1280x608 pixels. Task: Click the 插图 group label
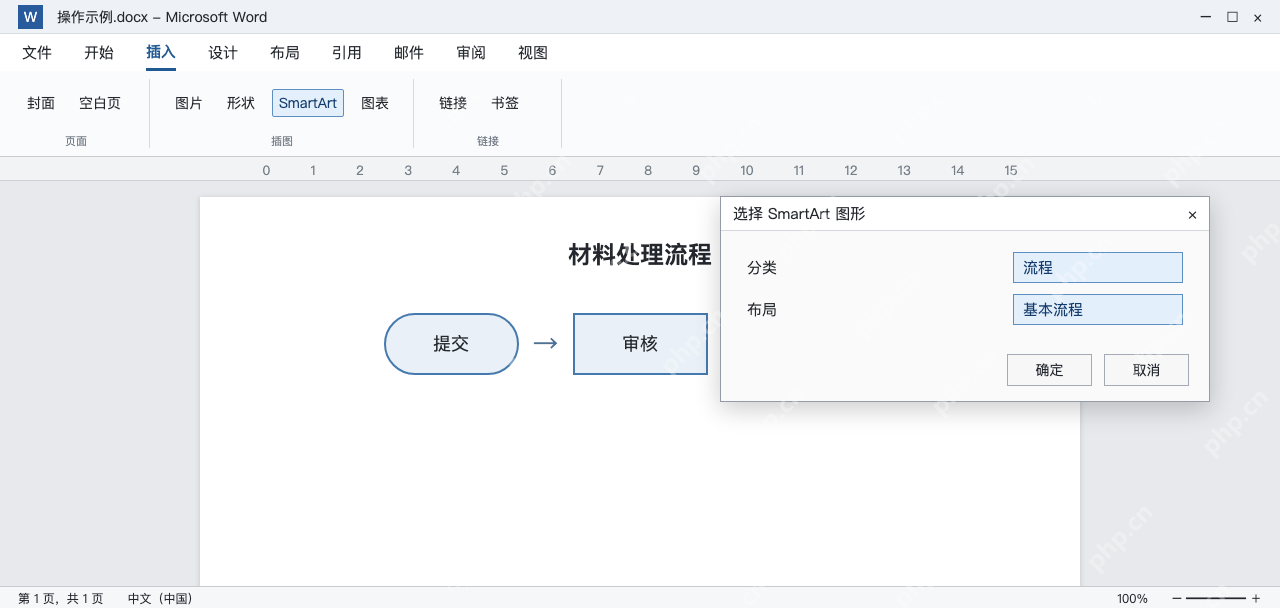[x=282, y=141]
